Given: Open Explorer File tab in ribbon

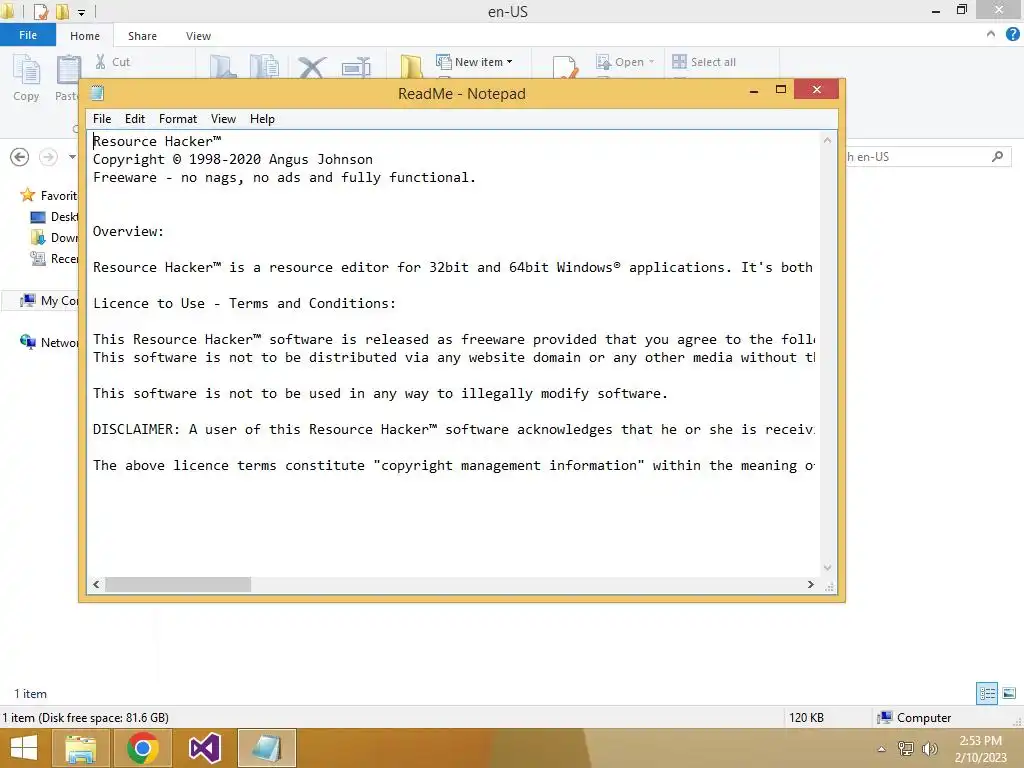Looking at the screenshot, I should [27, 35].
